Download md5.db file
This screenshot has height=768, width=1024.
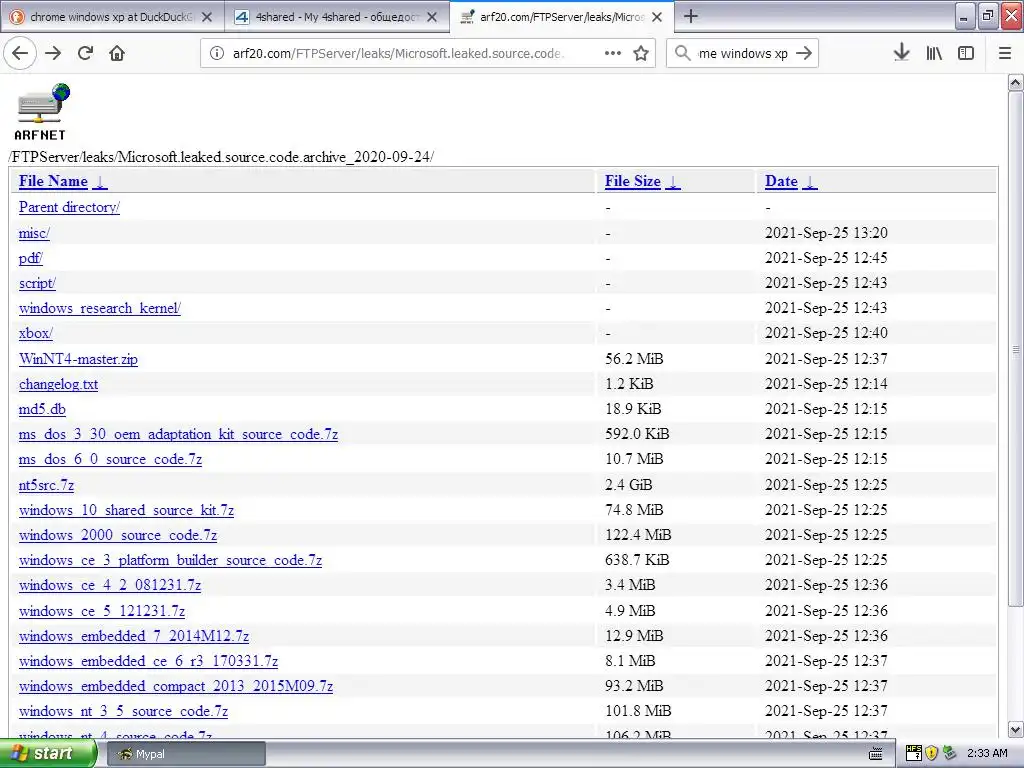pyautogui.click(x=42, y=409)
